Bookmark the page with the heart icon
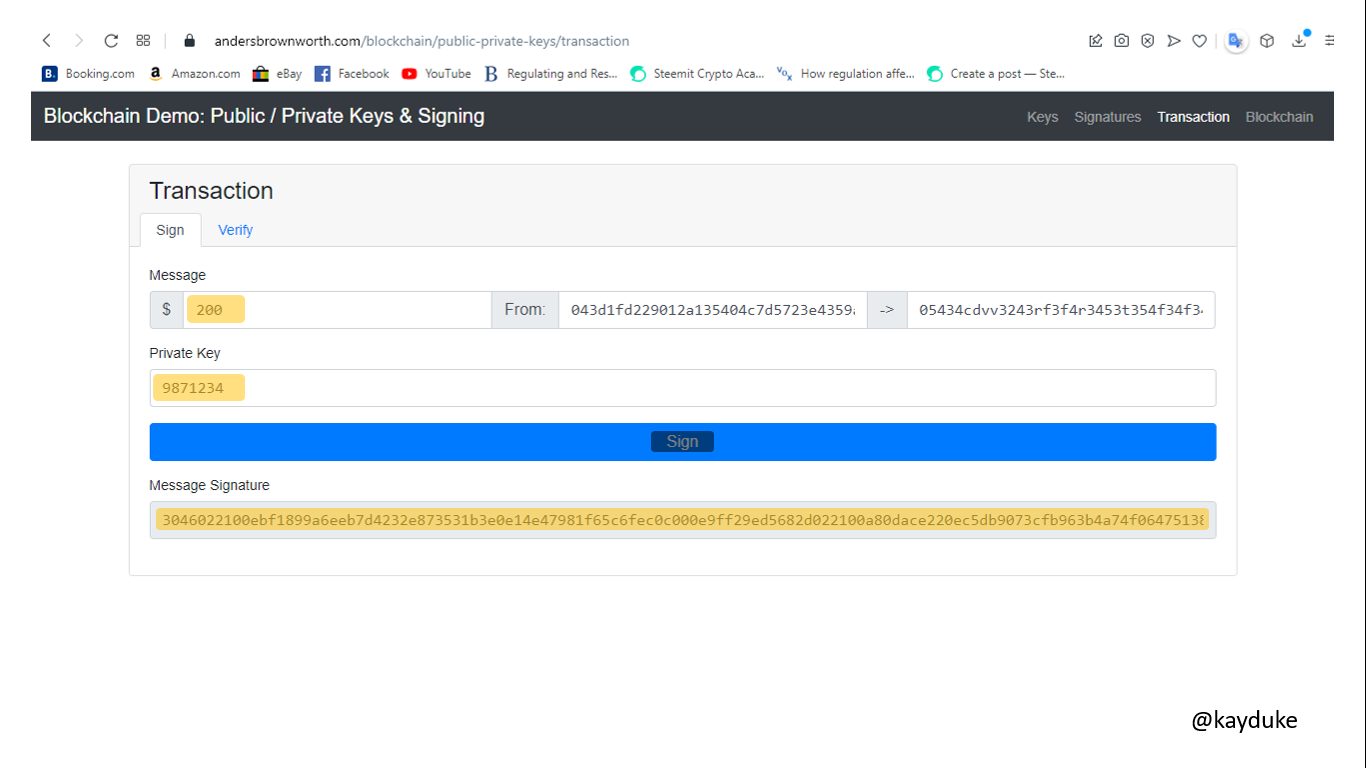The image size is (1366, 768). coord(1199,41)
